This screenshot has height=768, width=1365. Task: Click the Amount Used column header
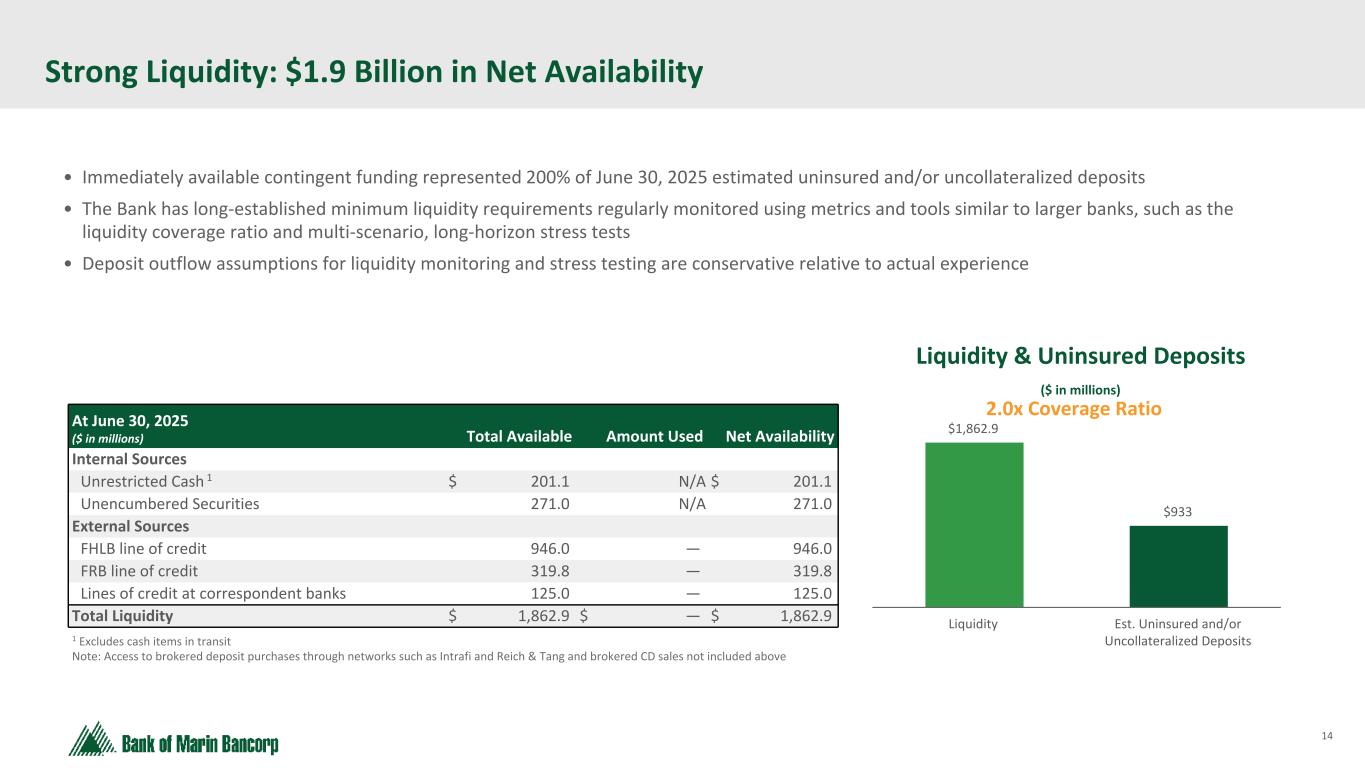(x=654, y=436)
